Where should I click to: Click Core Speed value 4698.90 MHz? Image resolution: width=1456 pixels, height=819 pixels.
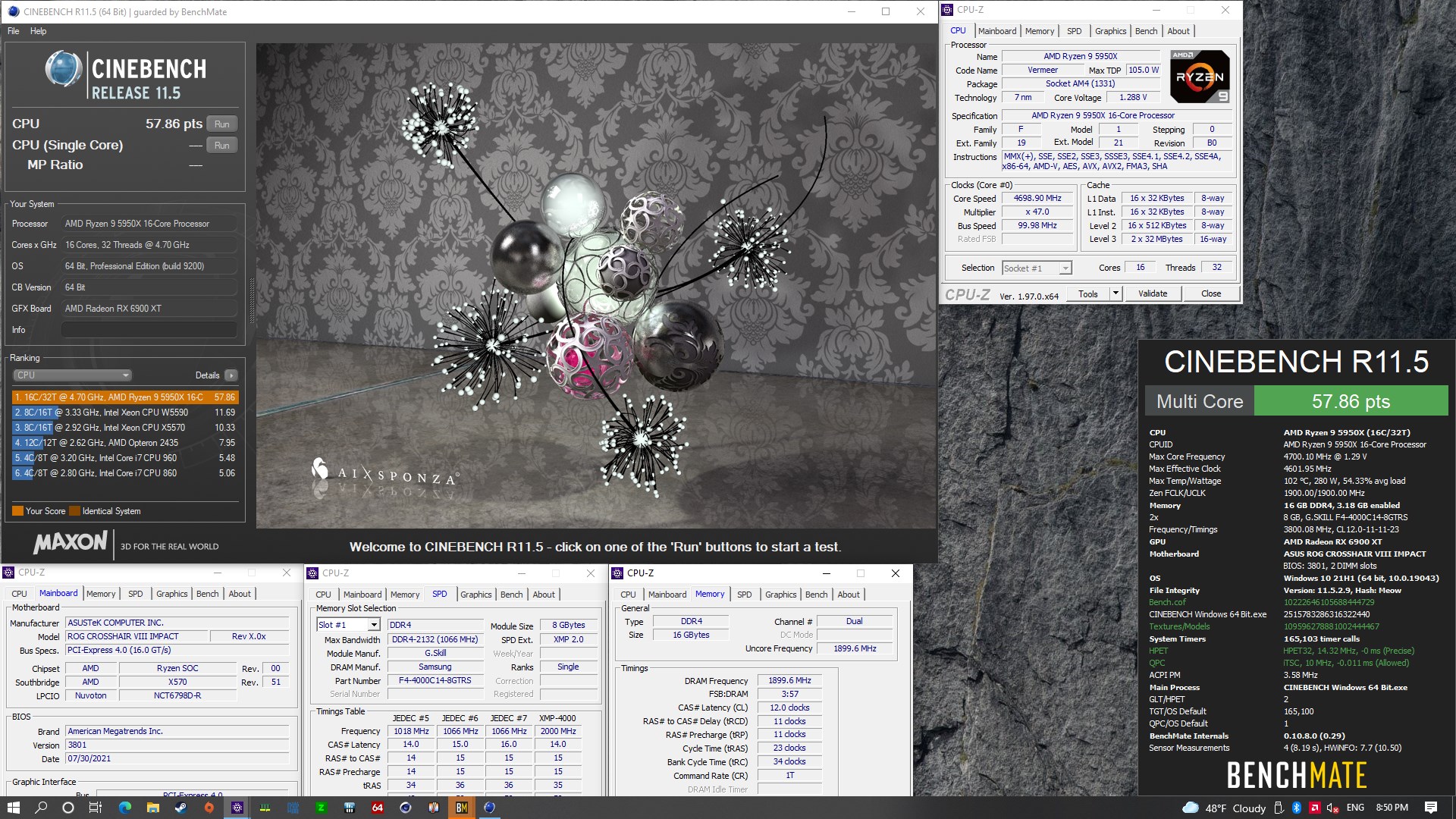tap(1037, 199)
